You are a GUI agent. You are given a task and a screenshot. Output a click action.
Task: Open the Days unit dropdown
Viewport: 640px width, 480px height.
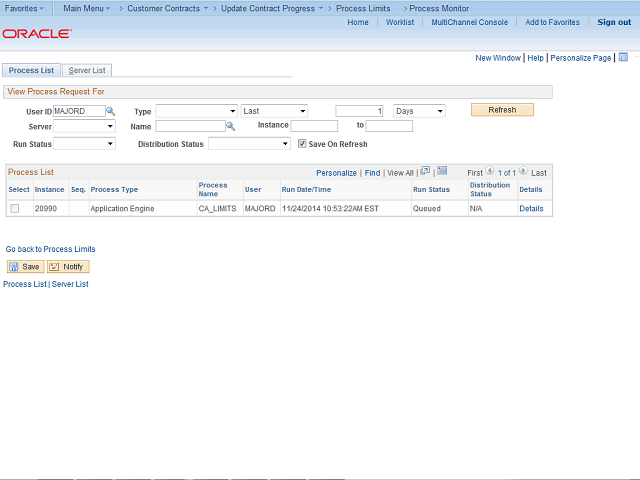(419, 111)
